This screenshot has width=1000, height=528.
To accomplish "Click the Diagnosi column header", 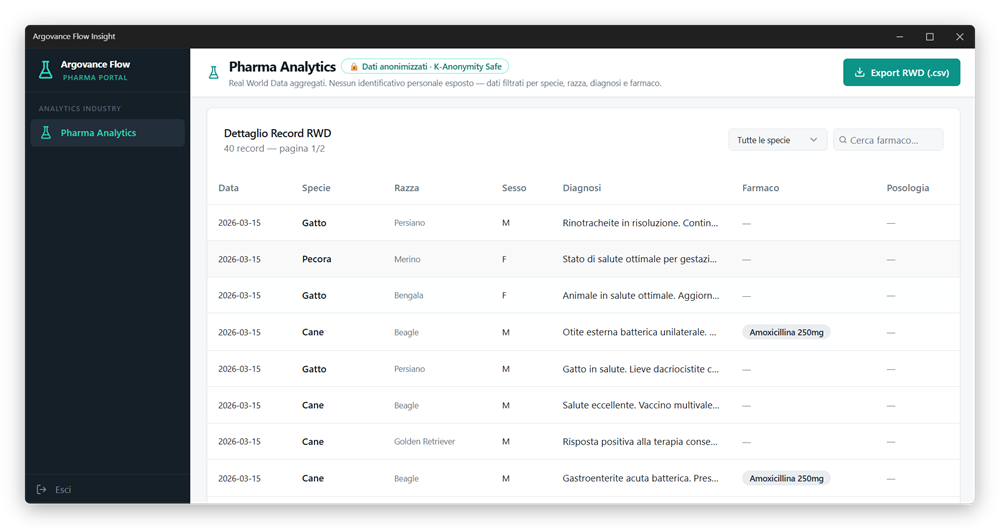I will 581,188.
